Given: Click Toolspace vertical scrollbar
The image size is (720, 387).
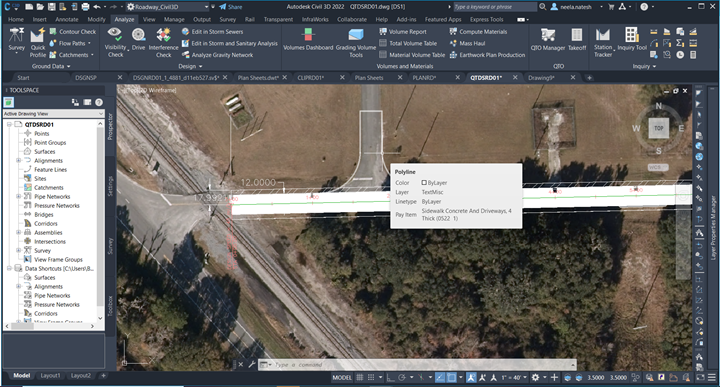Looking at the screenshot, I should click(x=100, y=220).
